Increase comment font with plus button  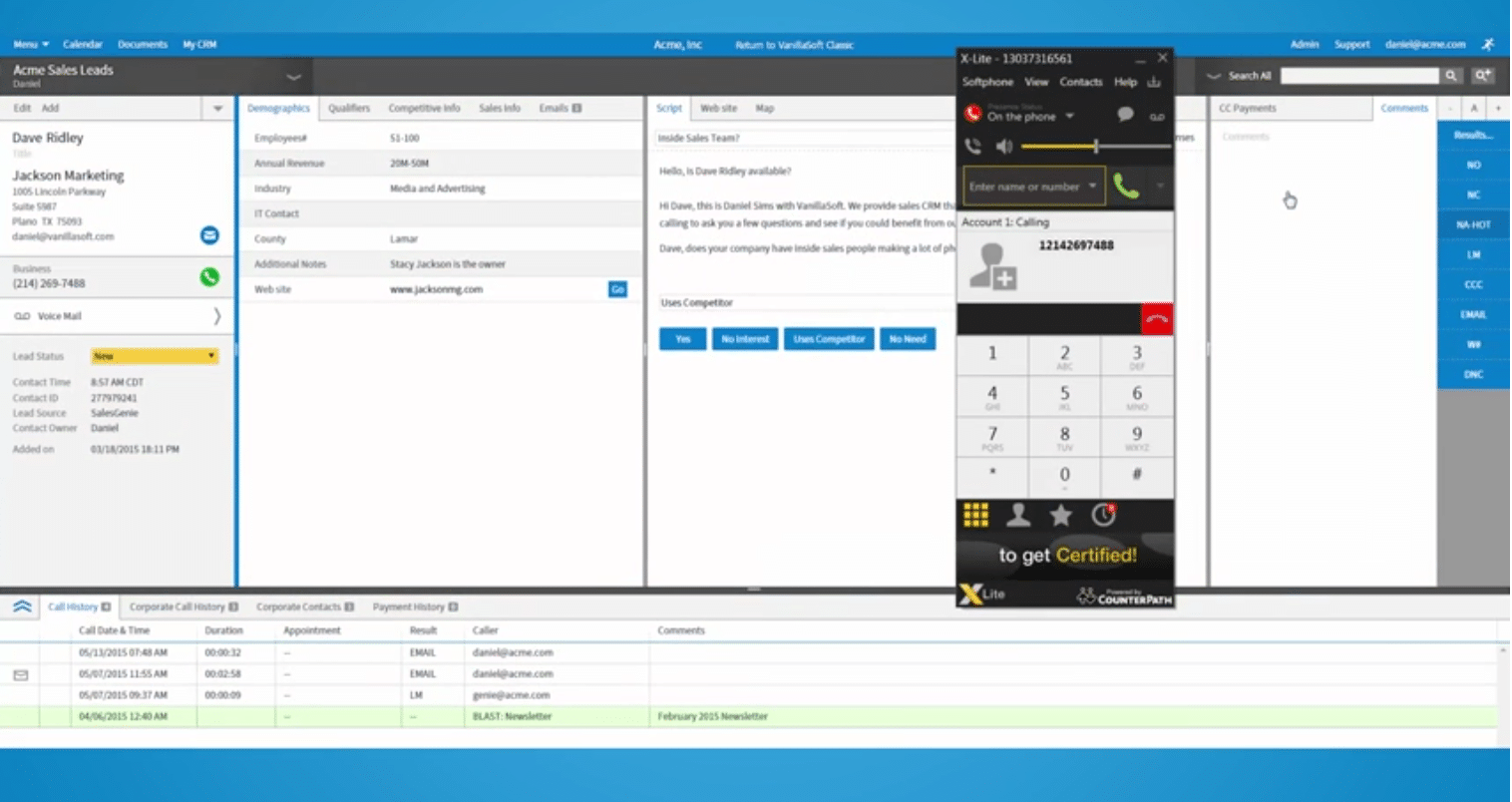[x=1498, y=108]
